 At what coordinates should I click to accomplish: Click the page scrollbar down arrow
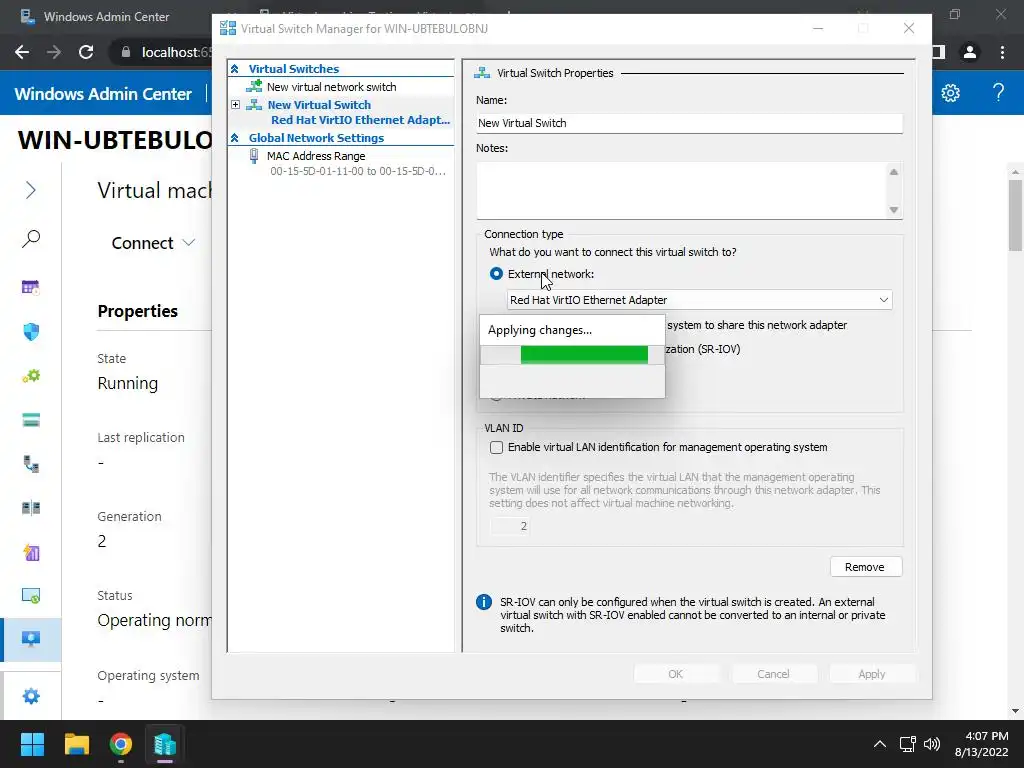click(1015, 711)
